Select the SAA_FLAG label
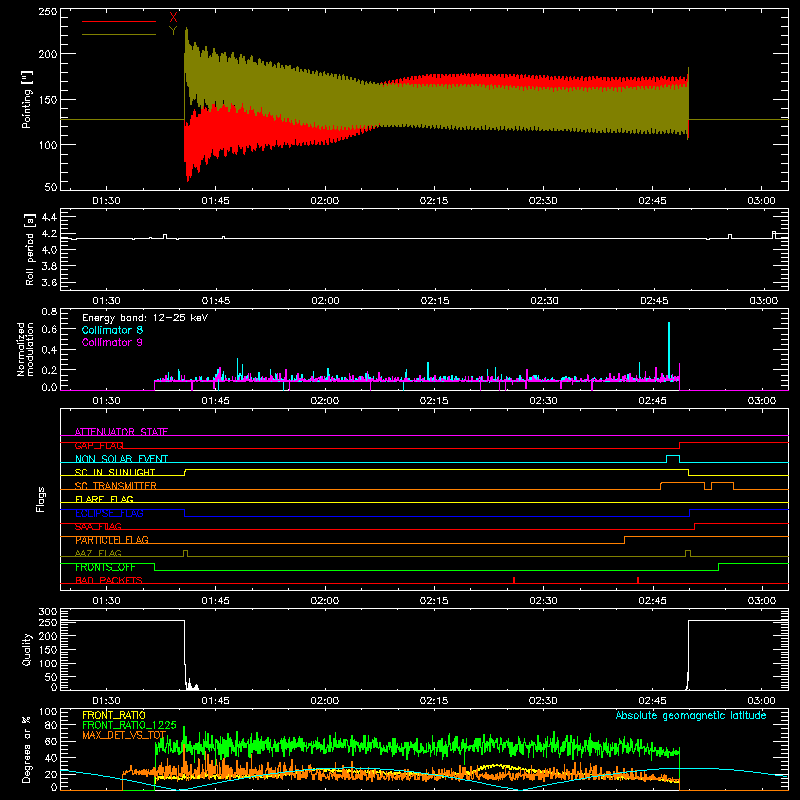The width and height of the screenshot is (800, 800). [98, 527]
